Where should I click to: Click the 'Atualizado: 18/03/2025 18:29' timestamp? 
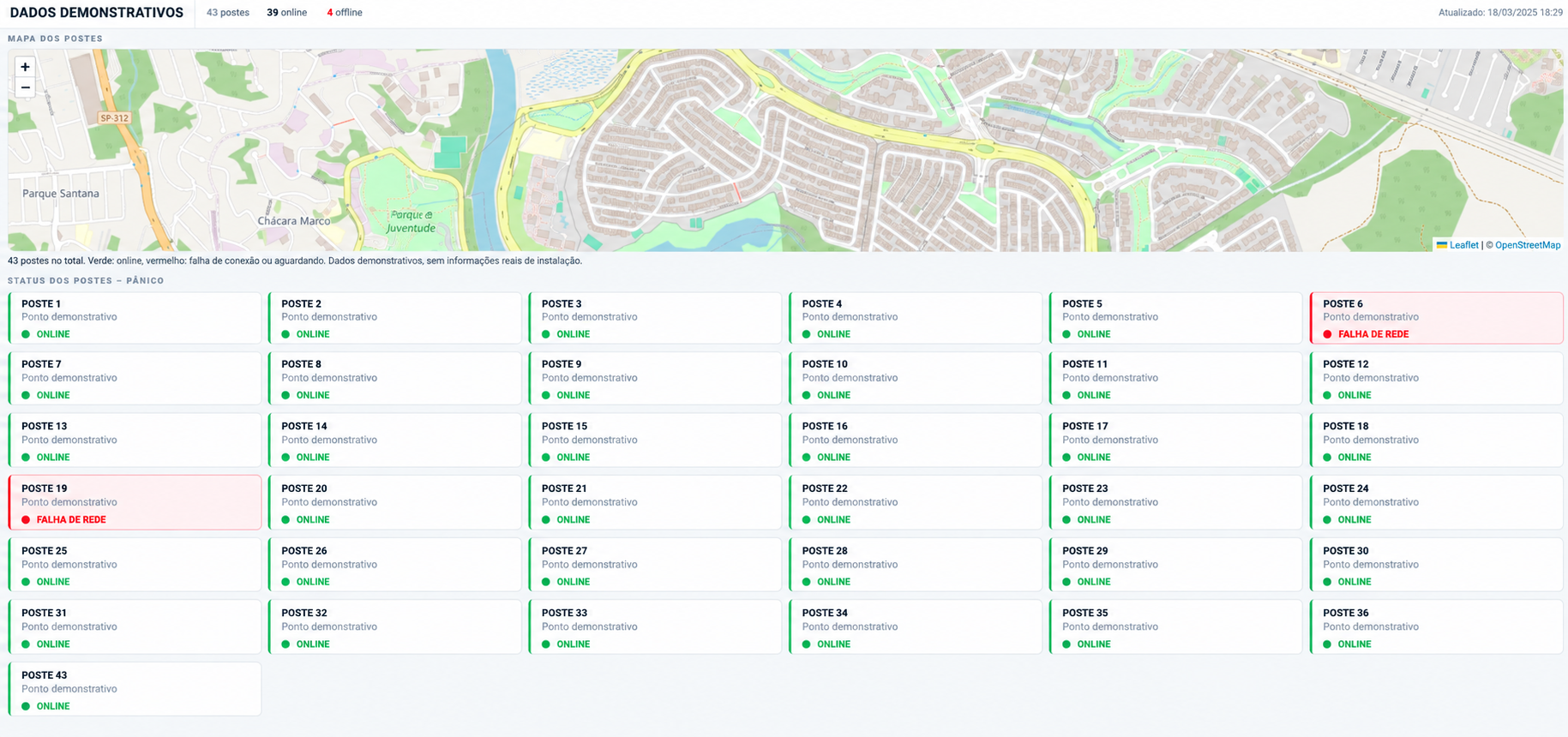pyautogui.click(x=1500, y=13)
